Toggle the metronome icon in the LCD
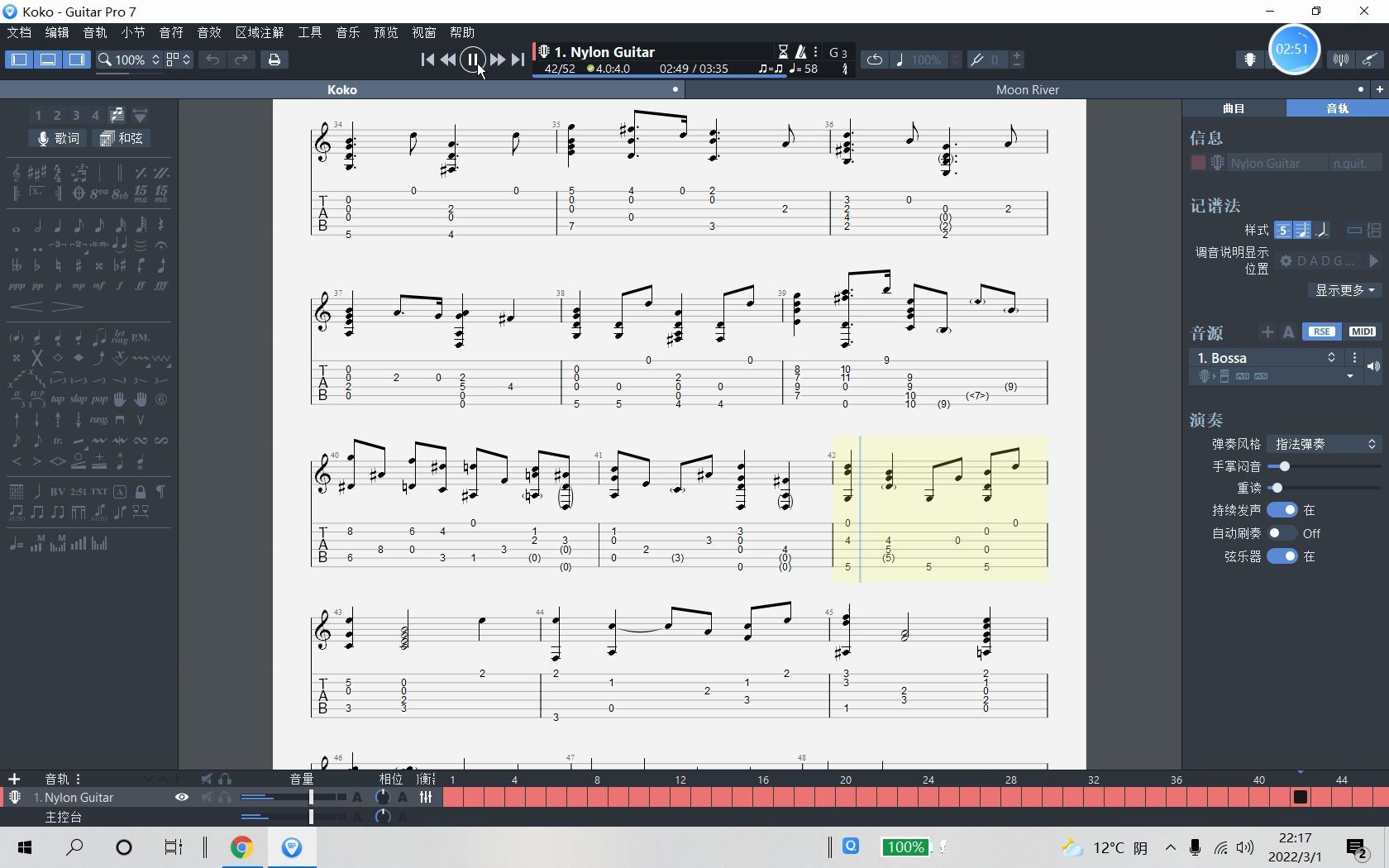 (800, 51)
